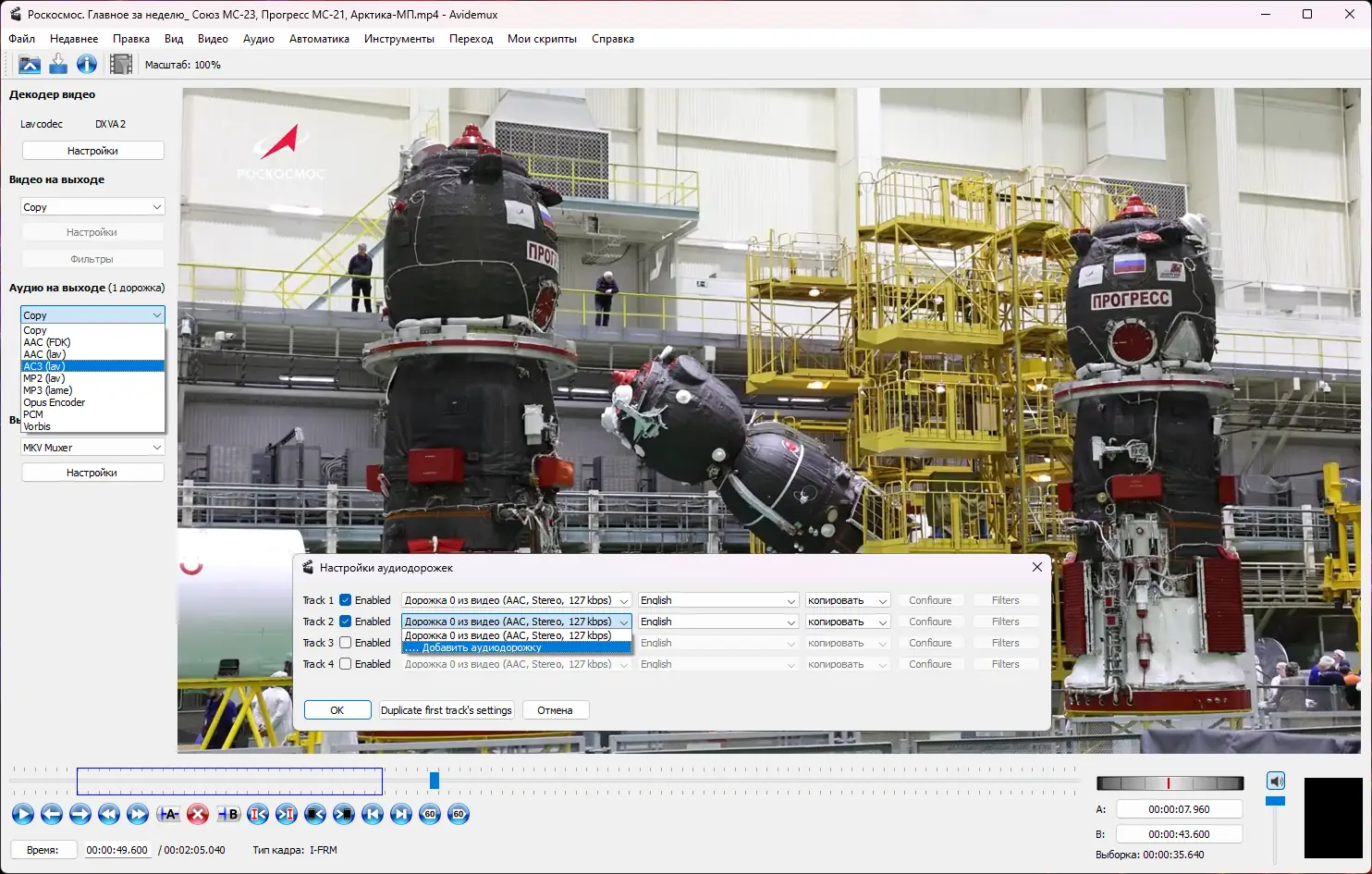
Task: Adjust the volume slider handle
Action: point(1276,801)
